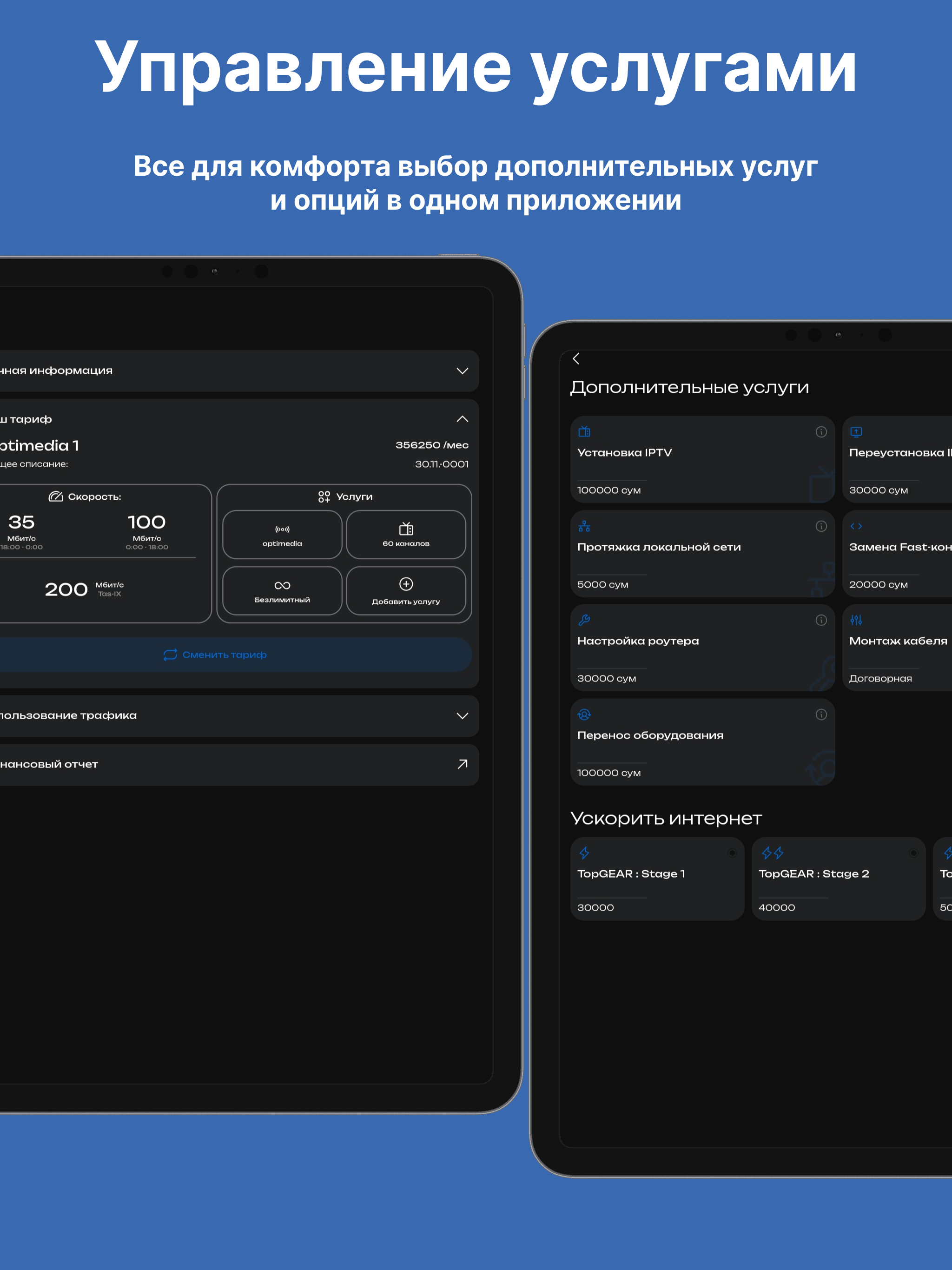The height and width of the screenshot is (1270, 952).
Task: Open info icon on Перенос оборудования card
Action: click(x=821, y=714)
